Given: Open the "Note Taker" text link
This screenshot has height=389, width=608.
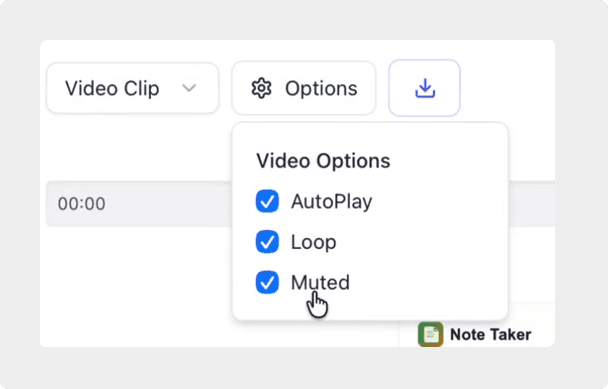Looking at the screenshot, I should coord(491,334).
